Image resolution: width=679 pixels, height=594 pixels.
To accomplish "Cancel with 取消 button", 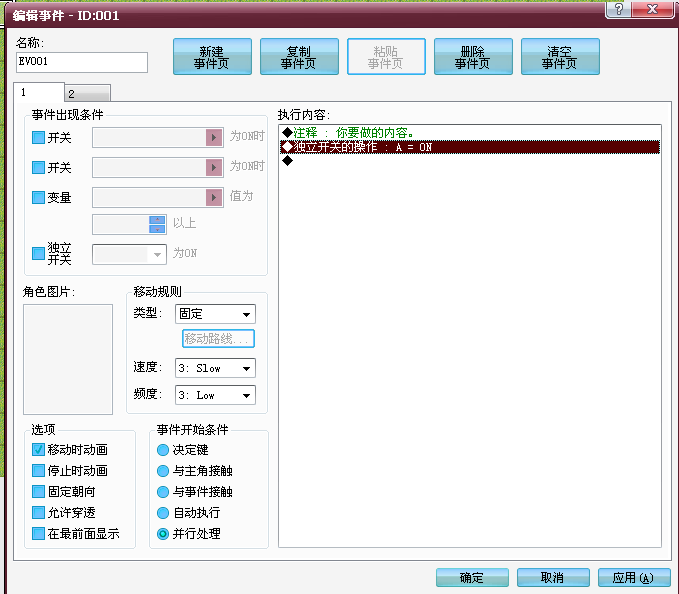I will 553,578.
